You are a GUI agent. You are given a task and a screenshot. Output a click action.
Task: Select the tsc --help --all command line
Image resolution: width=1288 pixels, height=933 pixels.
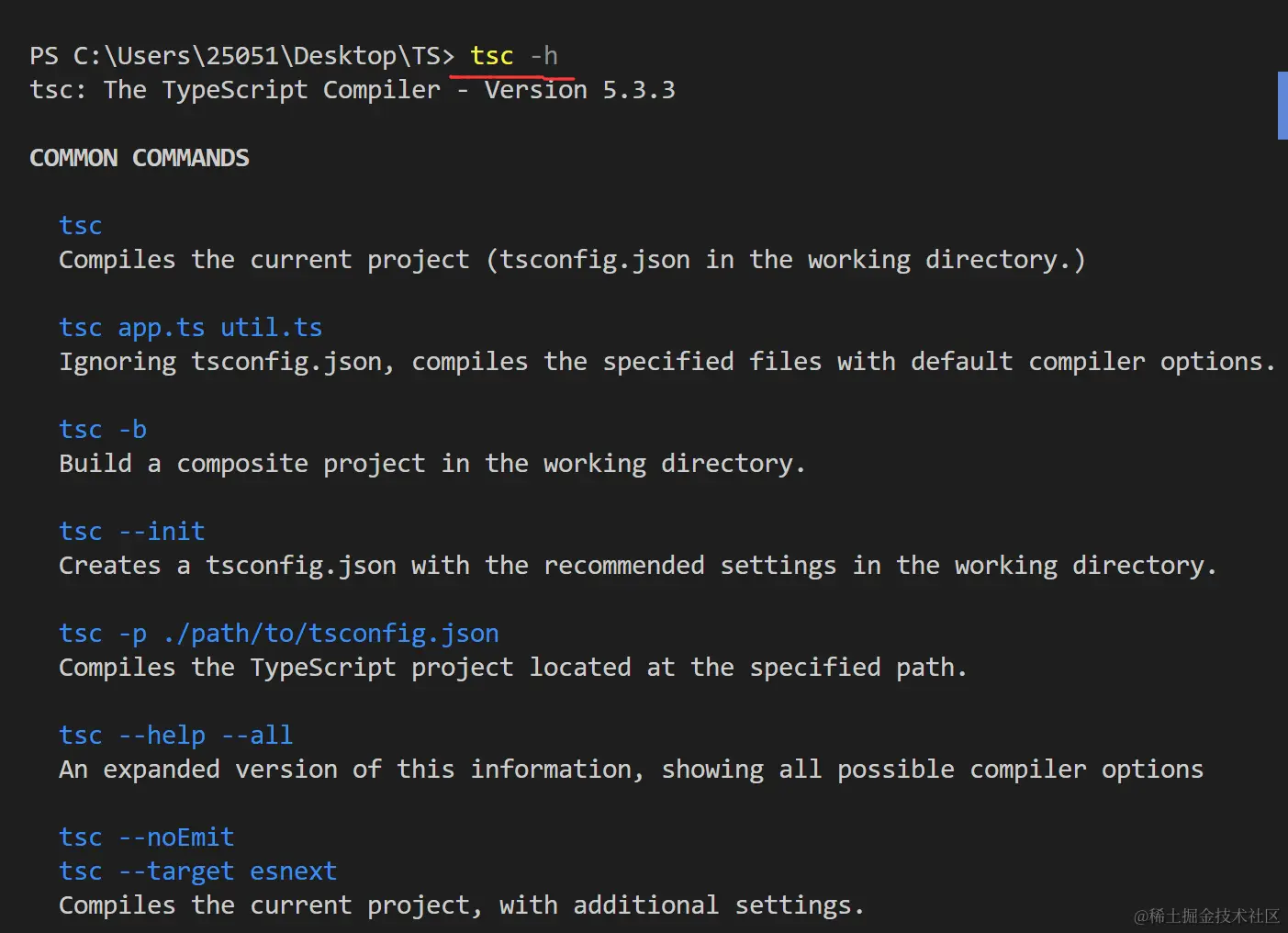click(x=175, y=735)
